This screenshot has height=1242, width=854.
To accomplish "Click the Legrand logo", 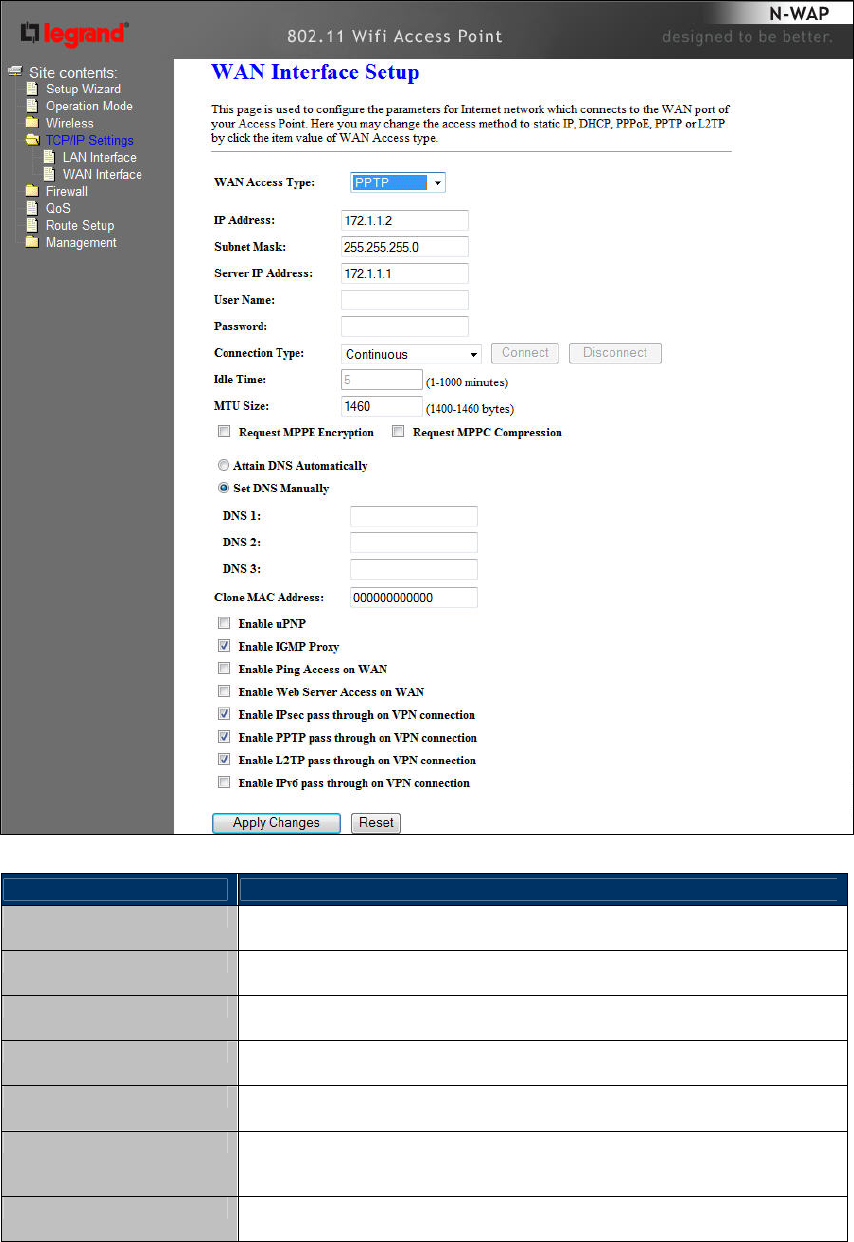I will click(73, 34).
